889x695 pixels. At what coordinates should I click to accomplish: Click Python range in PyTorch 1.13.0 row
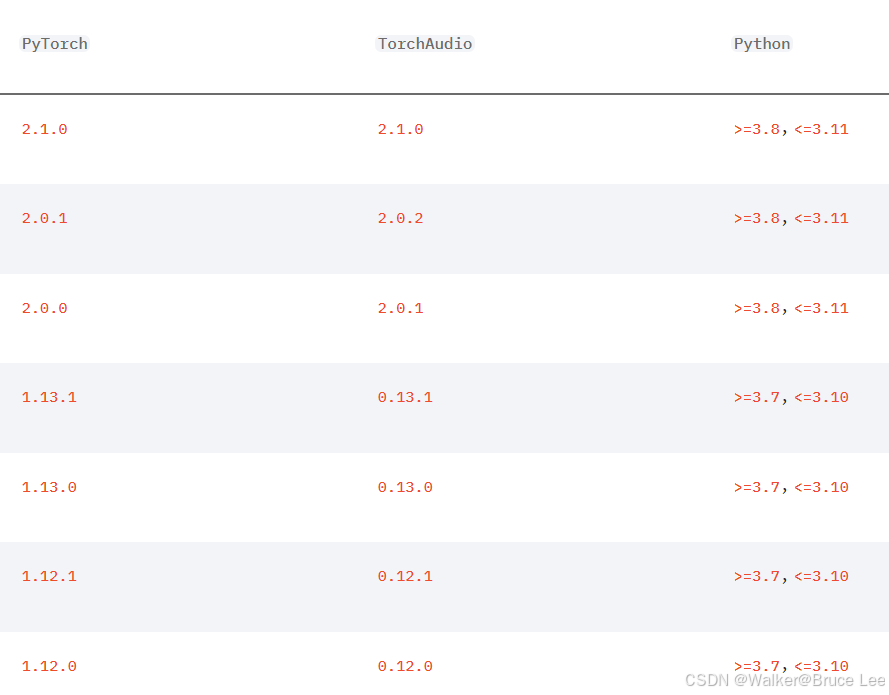tap(791, 488)
